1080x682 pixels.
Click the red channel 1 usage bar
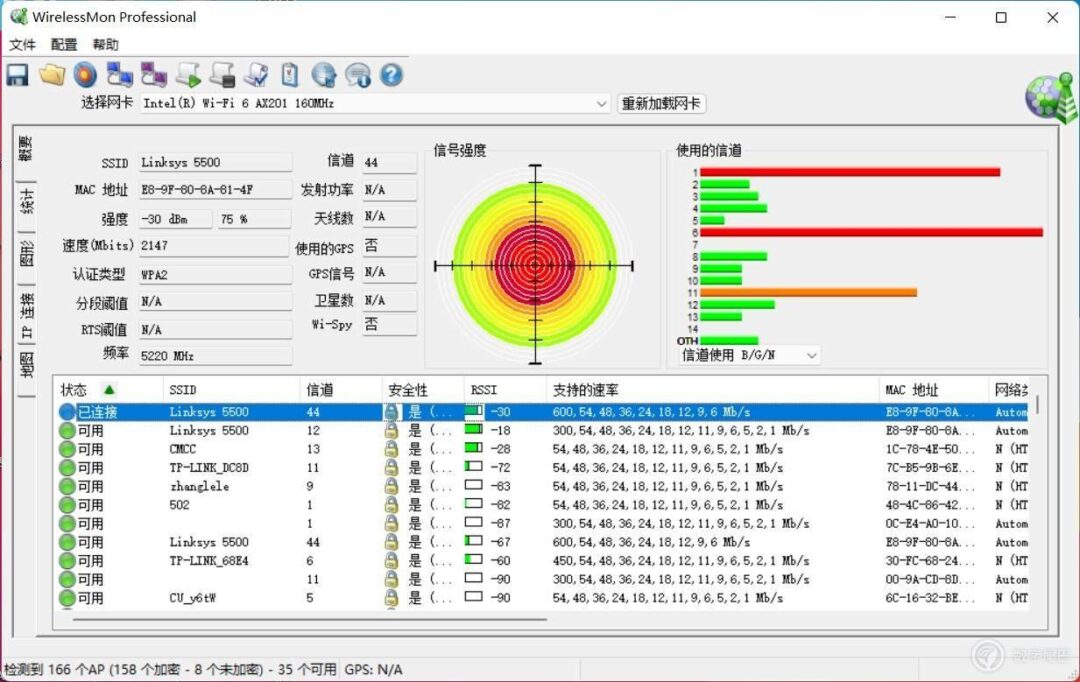pos(850,172)
